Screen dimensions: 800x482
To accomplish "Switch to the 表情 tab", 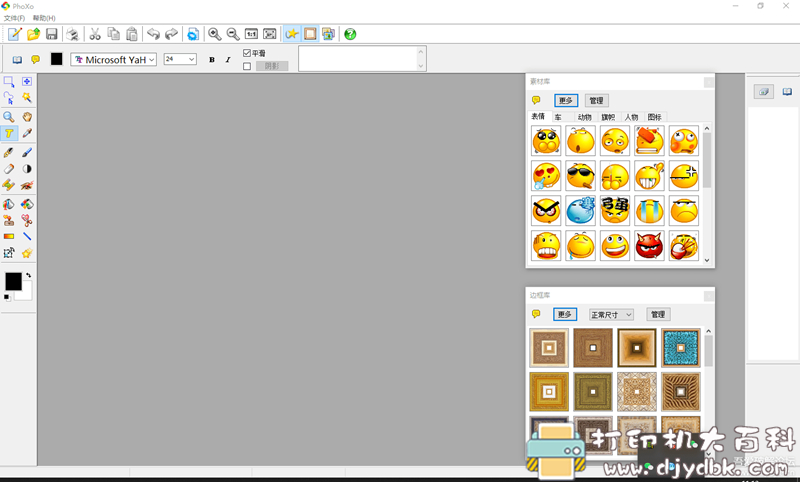I will (538, 116).
